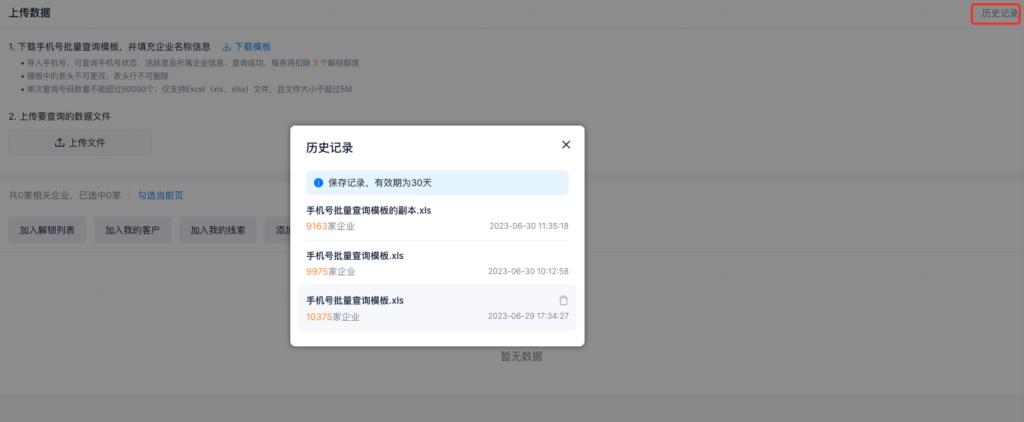The image size is (1024, 422).
Task: Click the upload arrow icon in 上传文件
Action: pos(60,143)
